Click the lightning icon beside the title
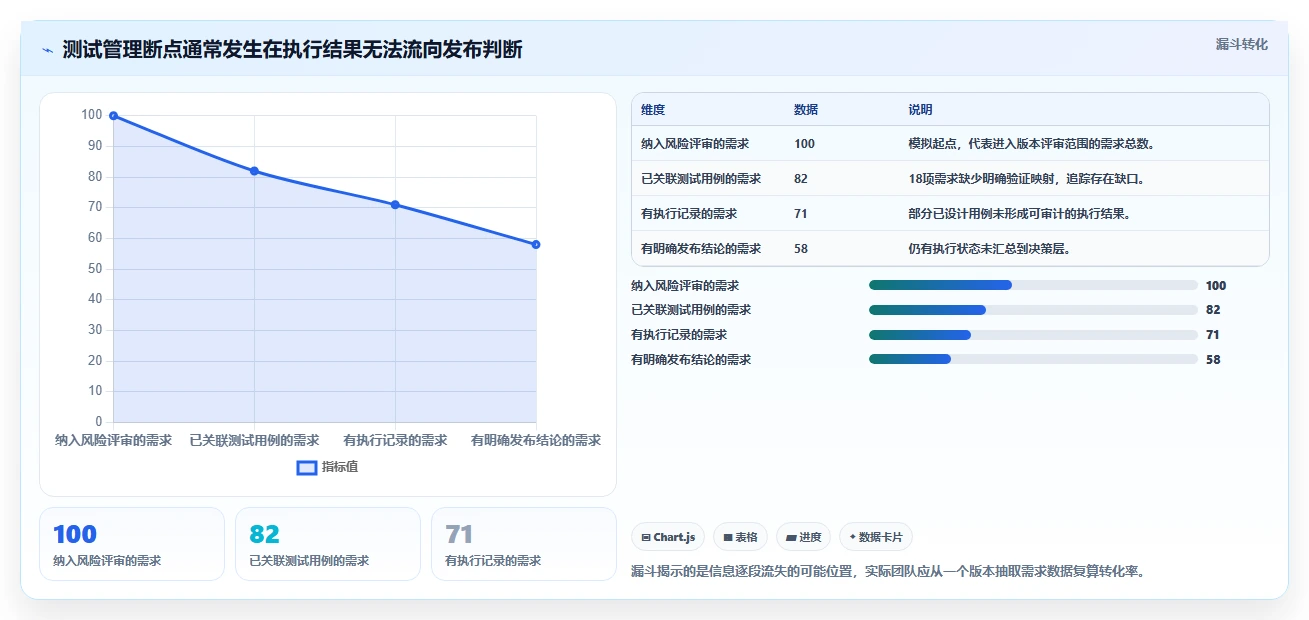 tap(47, 50)
